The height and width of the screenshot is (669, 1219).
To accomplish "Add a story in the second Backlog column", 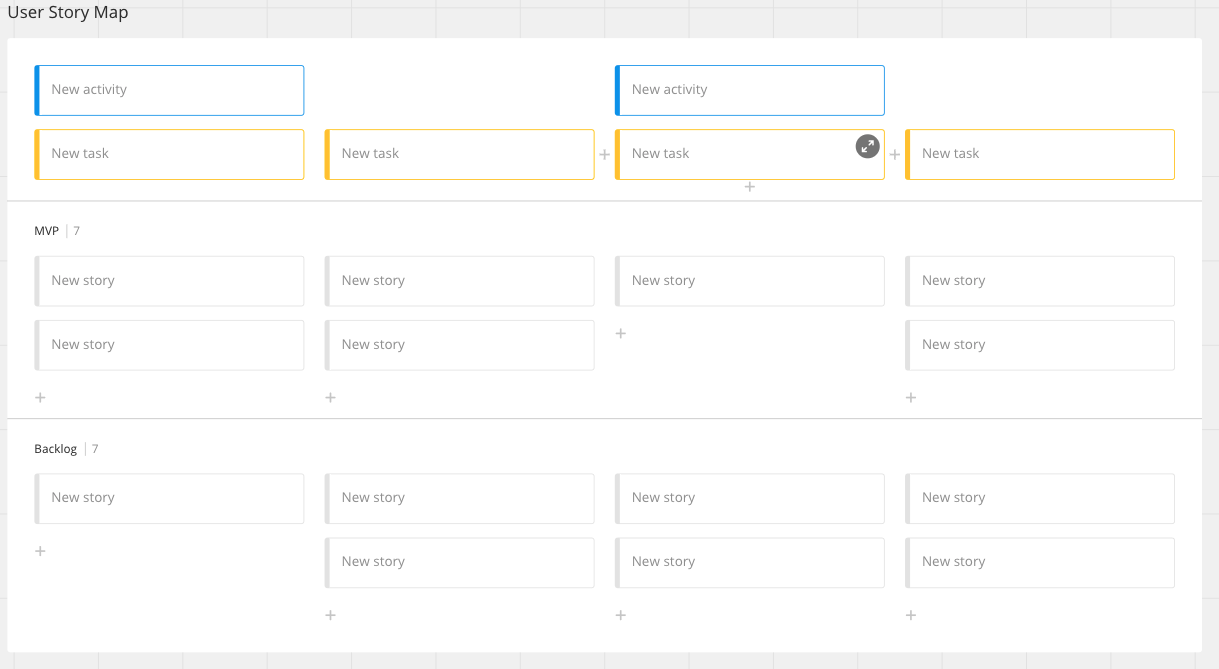I will (x=330, y=615).
